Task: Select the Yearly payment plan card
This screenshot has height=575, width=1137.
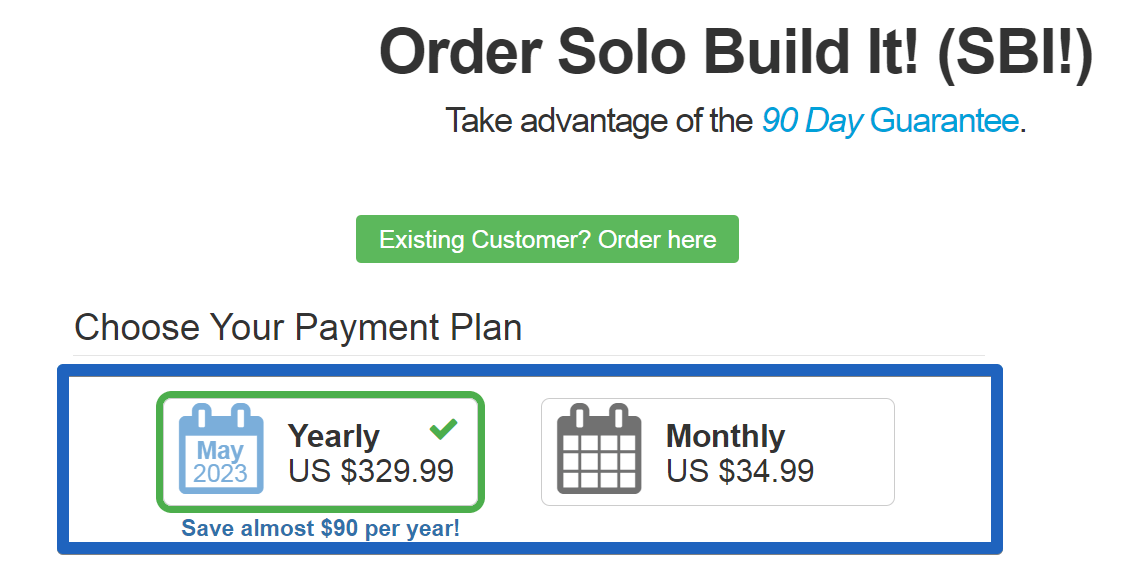Action: tap(320, 451)
